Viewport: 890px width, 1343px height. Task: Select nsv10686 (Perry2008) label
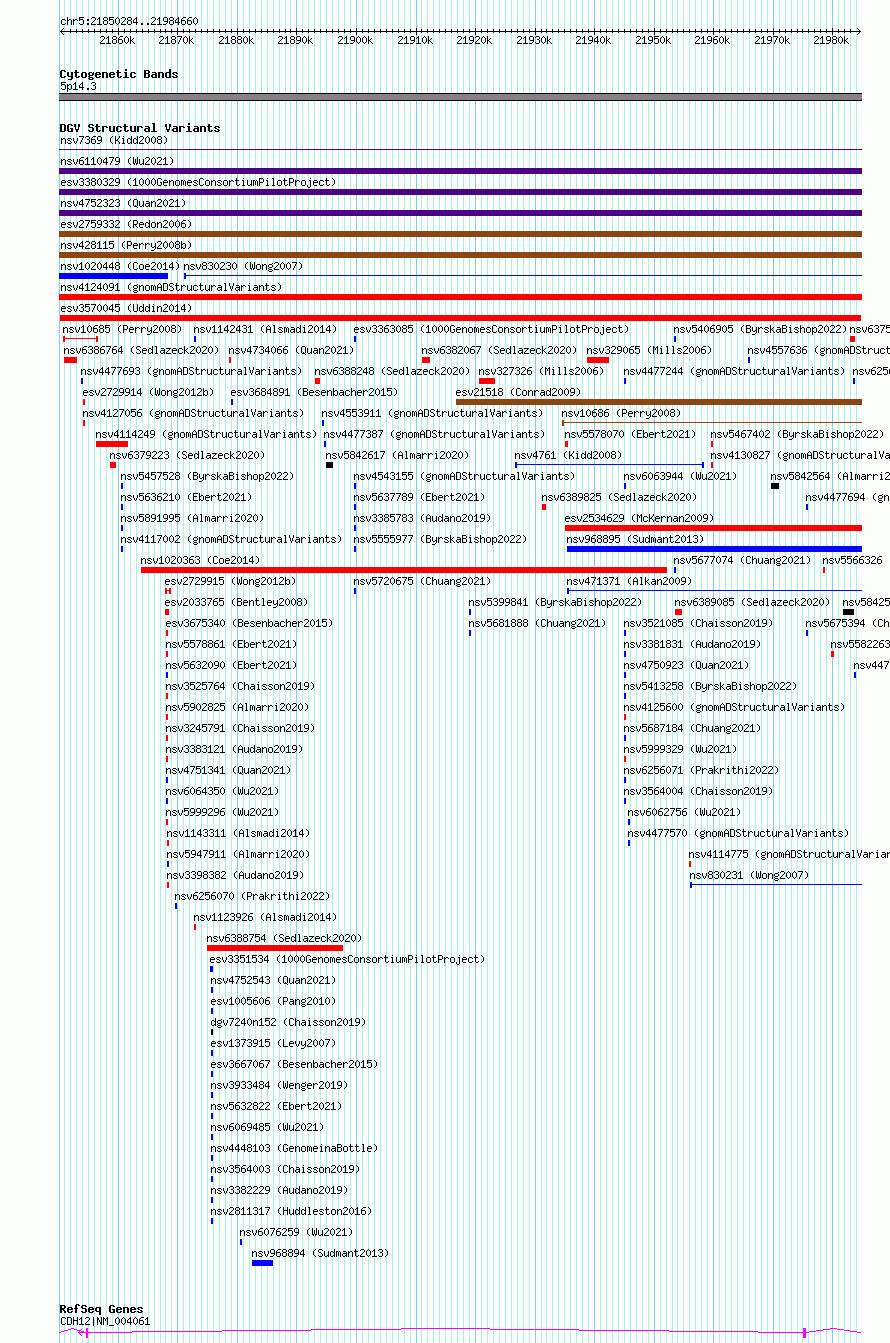click(x=621, y=413)
